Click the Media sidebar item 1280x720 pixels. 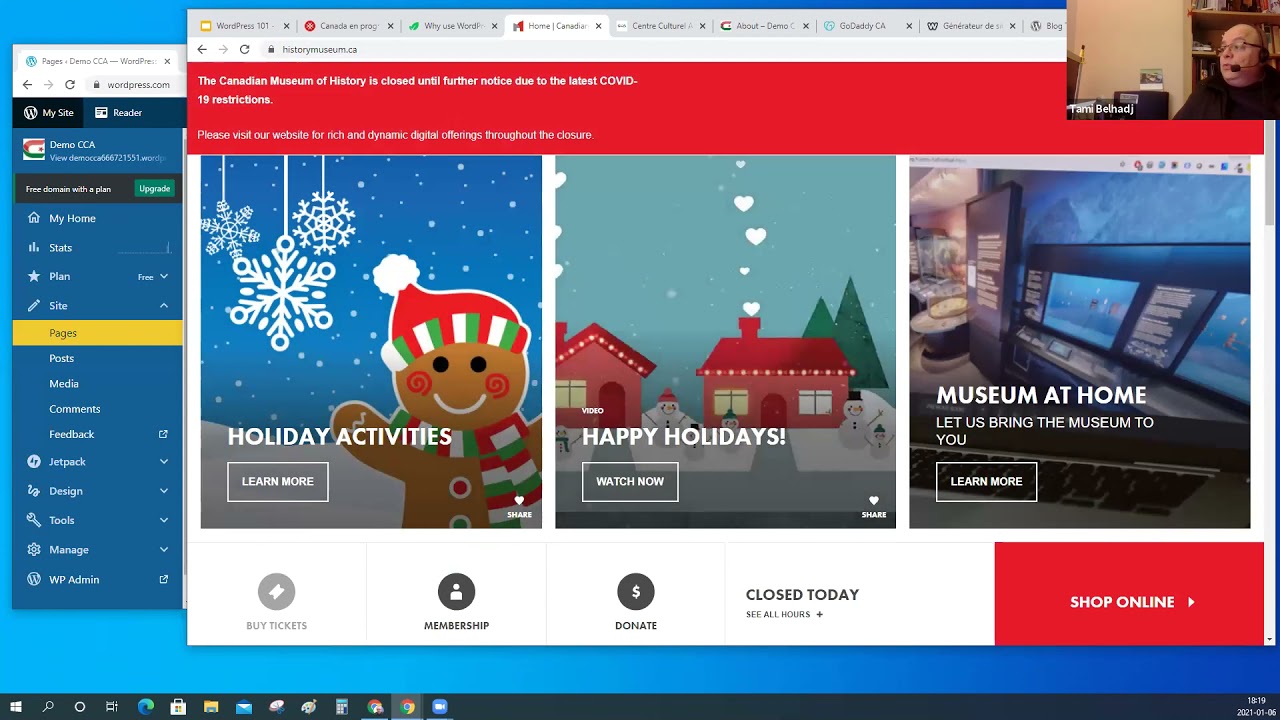click(x=64, y=383)
